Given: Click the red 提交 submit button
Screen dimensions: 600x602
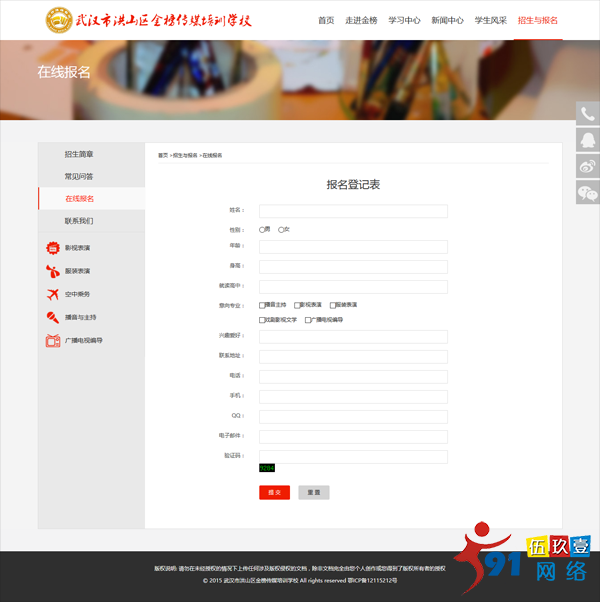Looking at the screenshot, I should pos(274,493).
